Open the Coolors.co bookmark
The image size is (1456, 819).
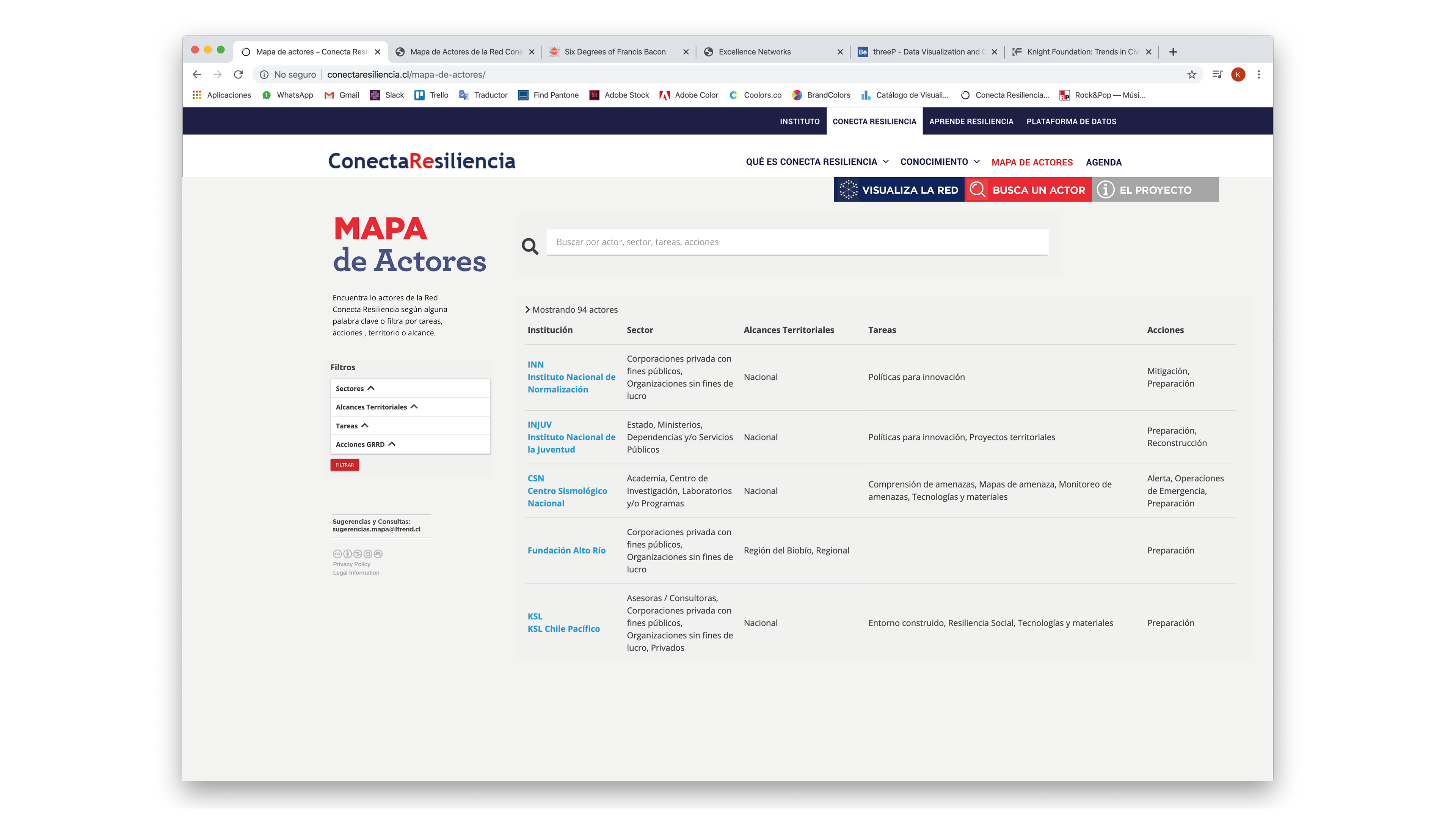(x=755, y=95)
